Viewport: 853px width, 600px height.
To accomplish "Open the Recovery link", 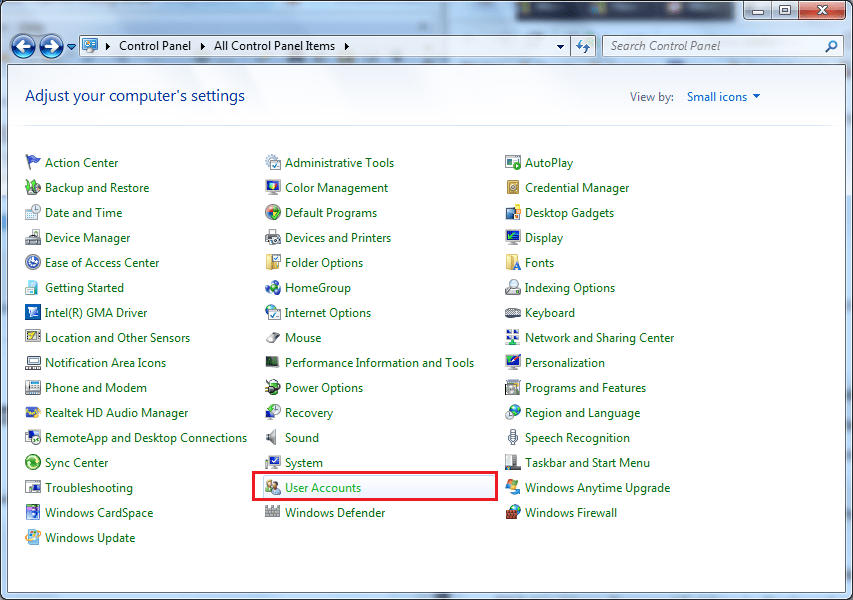I will [308, 413].
